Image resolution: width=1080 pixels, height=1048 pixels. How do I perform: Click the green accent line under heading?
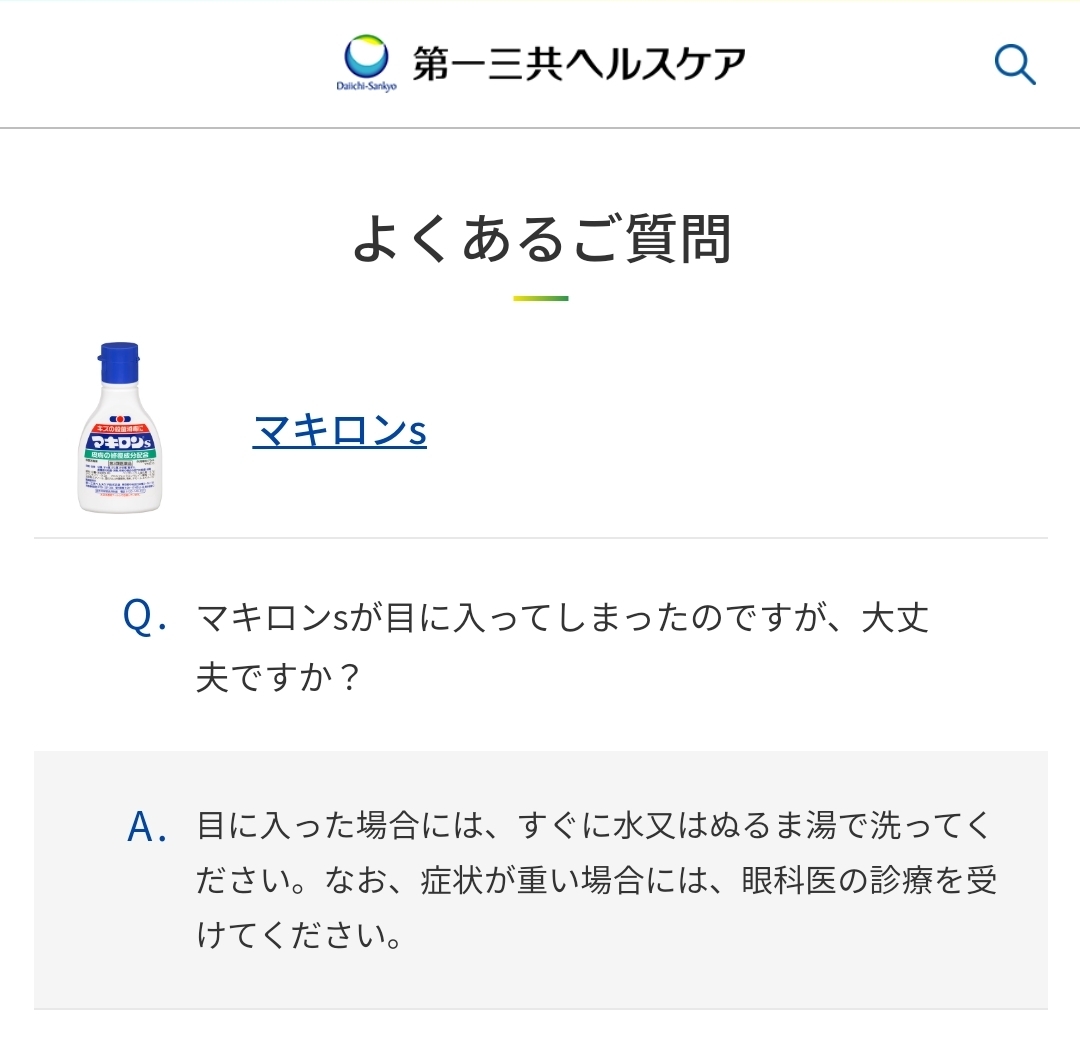(541, 298)
